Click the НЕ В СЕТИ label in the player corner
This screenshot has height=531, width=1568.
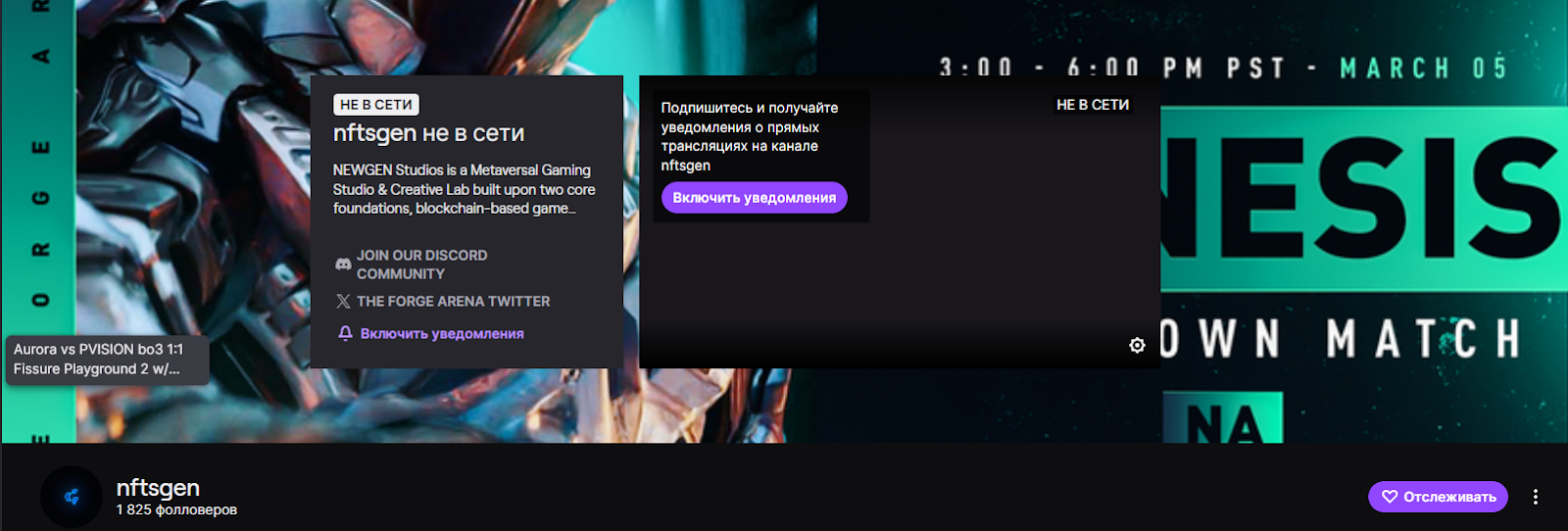[1092, 105]
